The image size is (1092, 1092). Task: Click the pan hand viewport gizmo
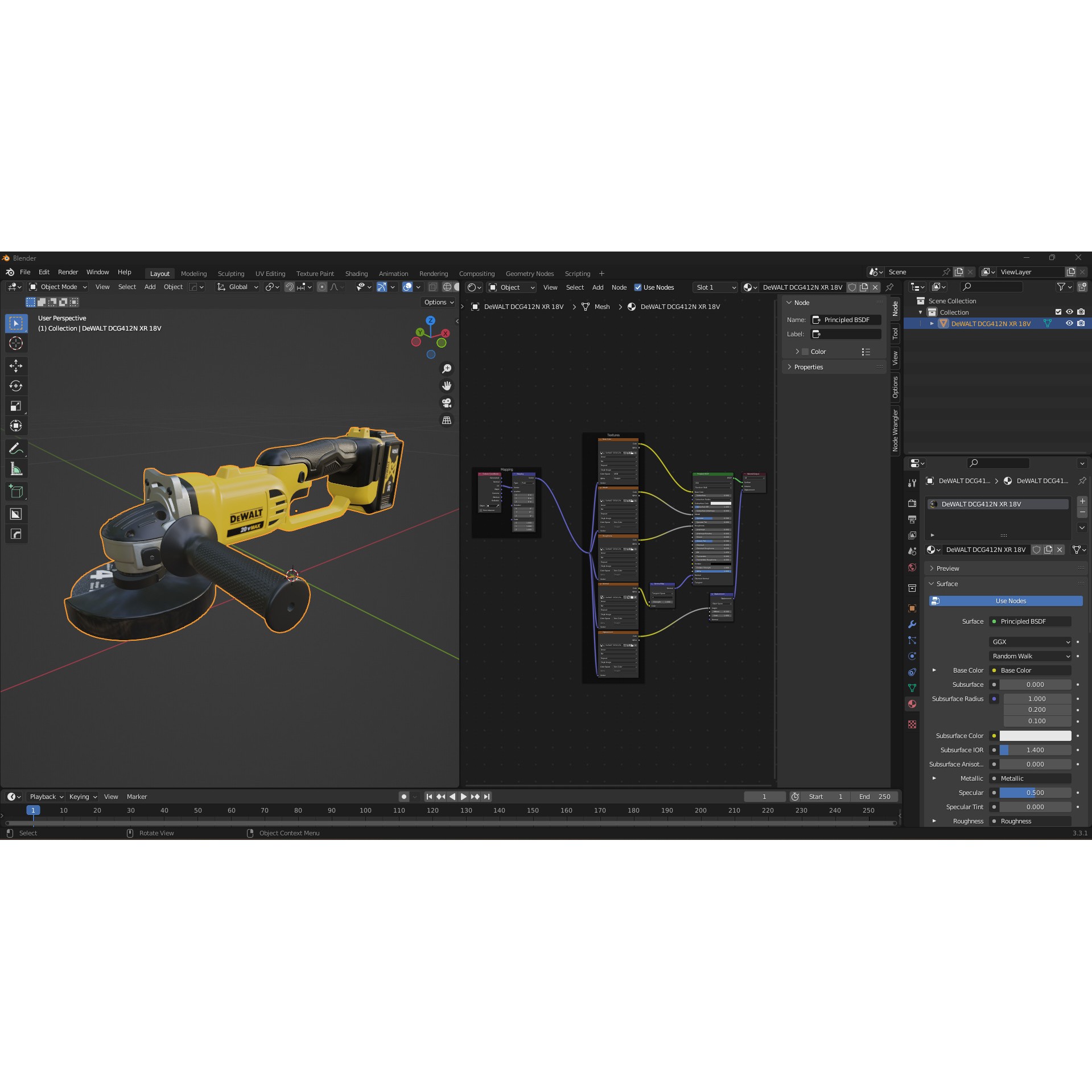tap(447, 386)
